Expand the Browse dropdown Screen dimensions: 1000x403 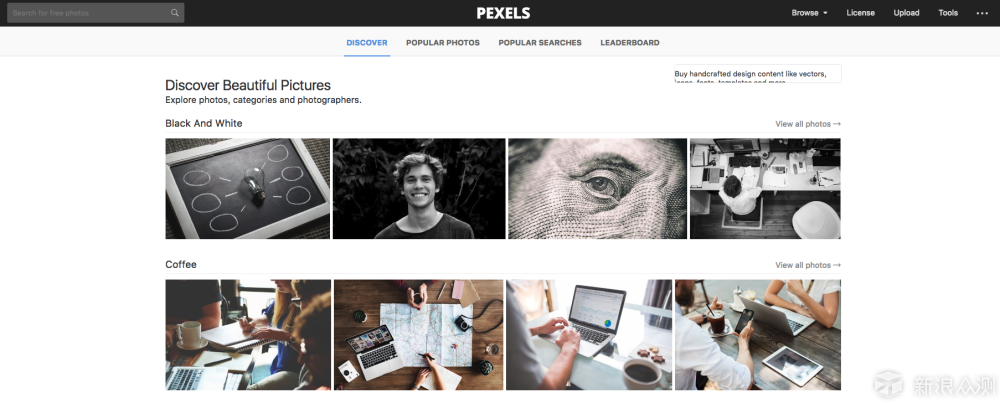809,13
